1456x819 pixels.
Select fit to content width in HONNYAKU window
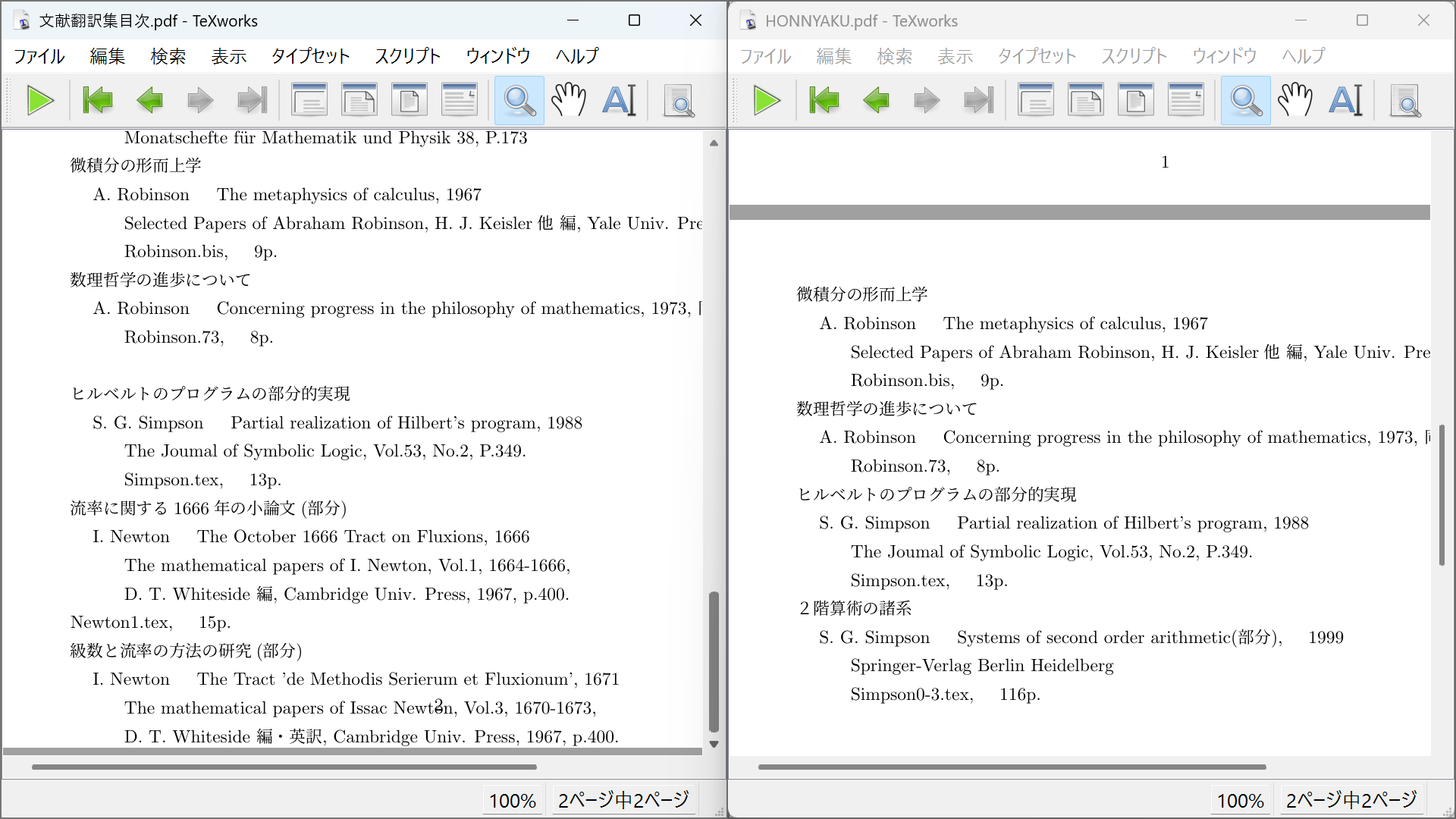coord(1186,101)
